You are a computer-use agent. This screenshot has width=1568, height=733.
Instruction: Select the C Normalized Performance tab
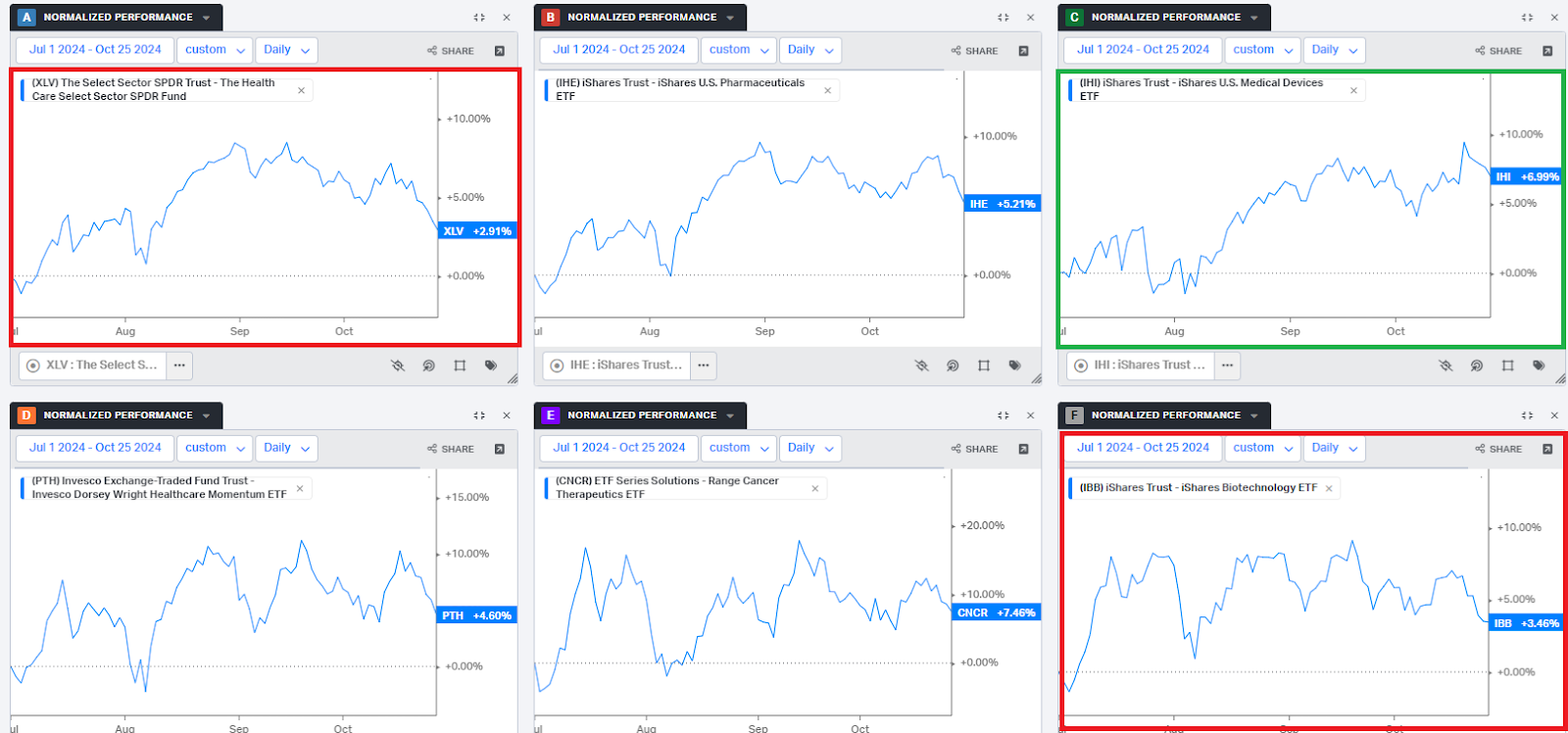pos(1165,18)
